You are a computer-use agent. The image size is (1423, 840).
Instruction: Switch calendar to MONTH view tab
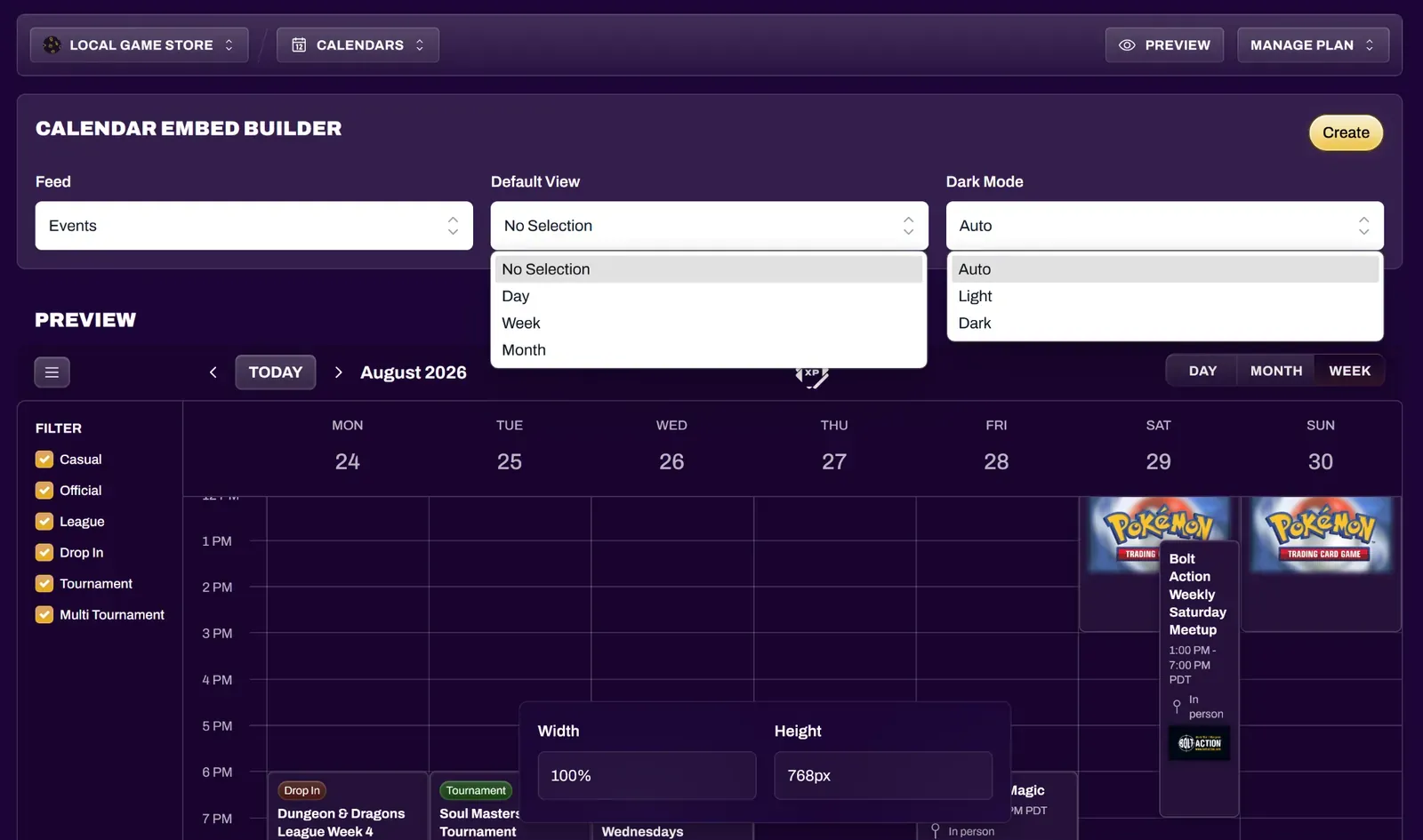1276,371
